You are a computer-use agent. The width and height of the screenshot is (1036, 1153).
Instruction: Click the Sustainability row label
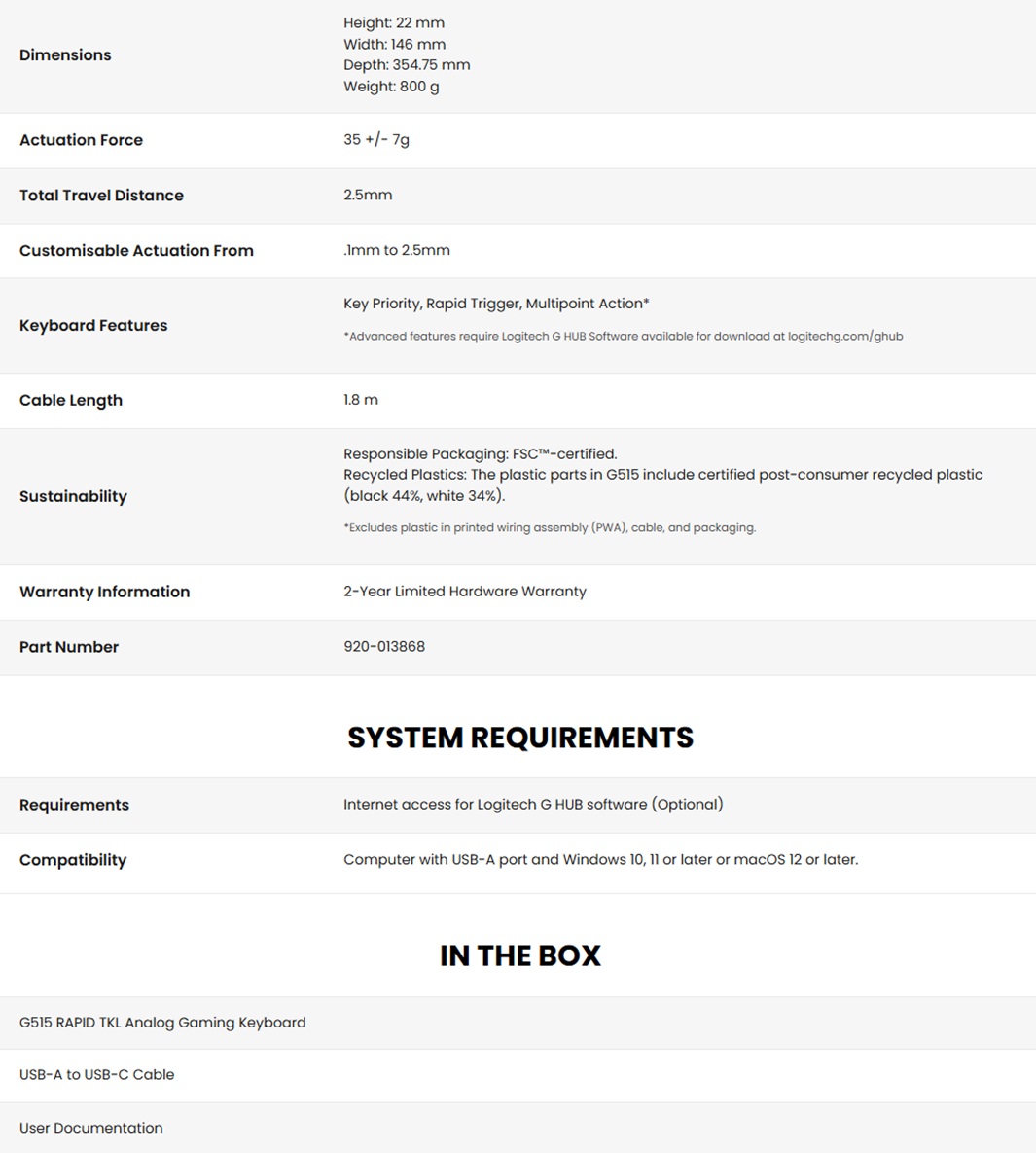(73, 496)
